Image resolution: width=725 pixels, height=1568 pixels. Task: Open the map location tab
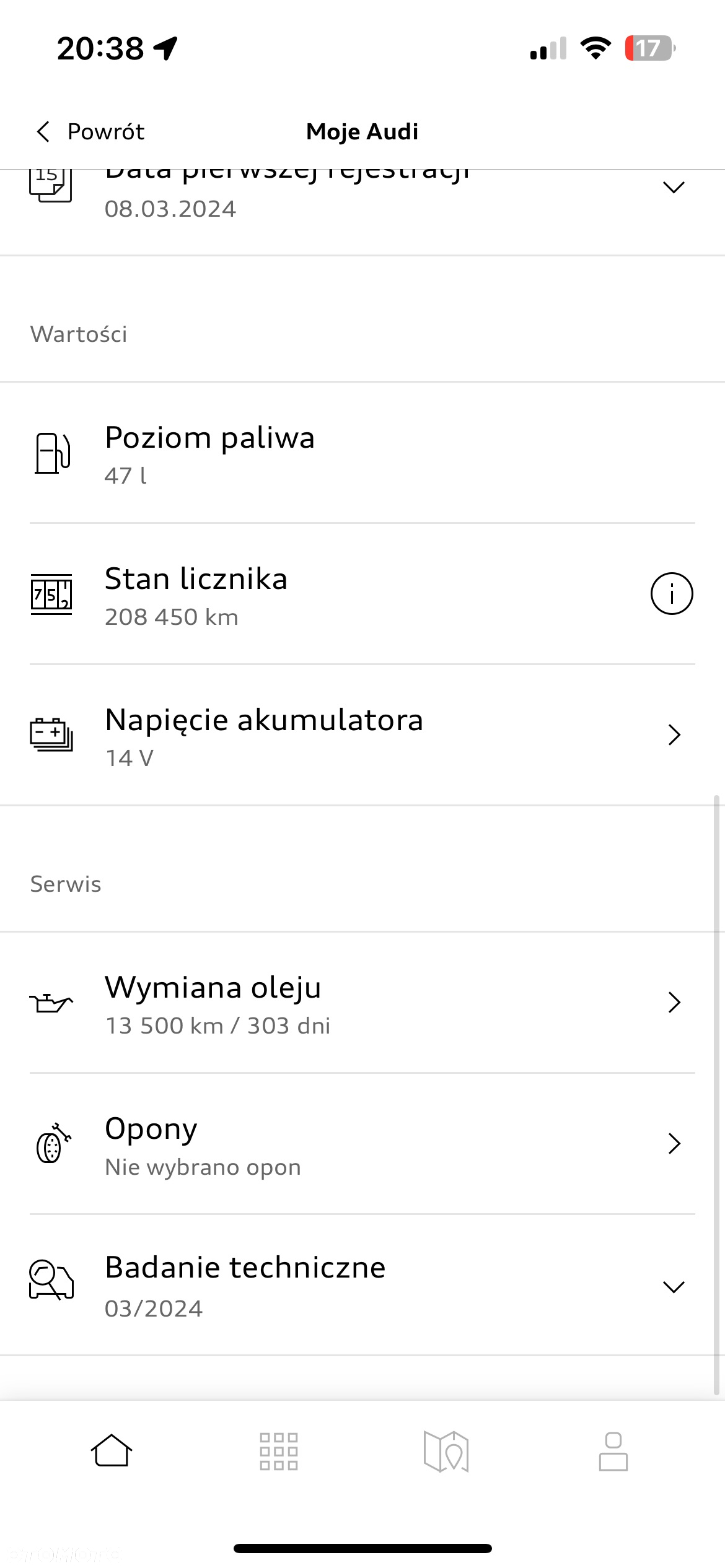(446, 1451)
